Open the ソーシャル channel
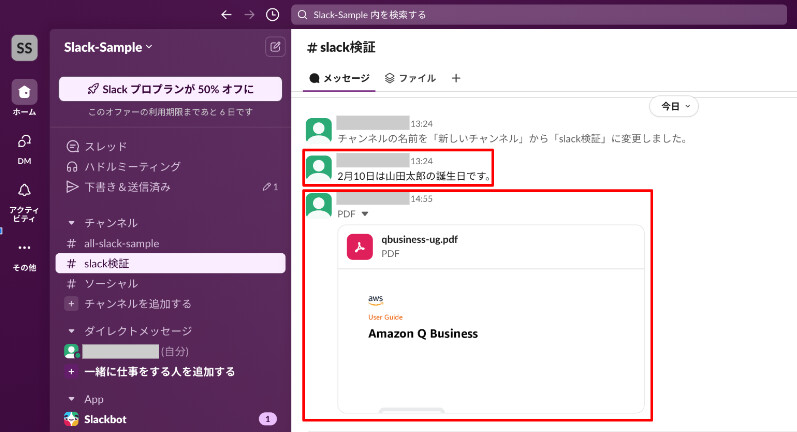The height and width of the screenshot is (432, 797). 170,284
